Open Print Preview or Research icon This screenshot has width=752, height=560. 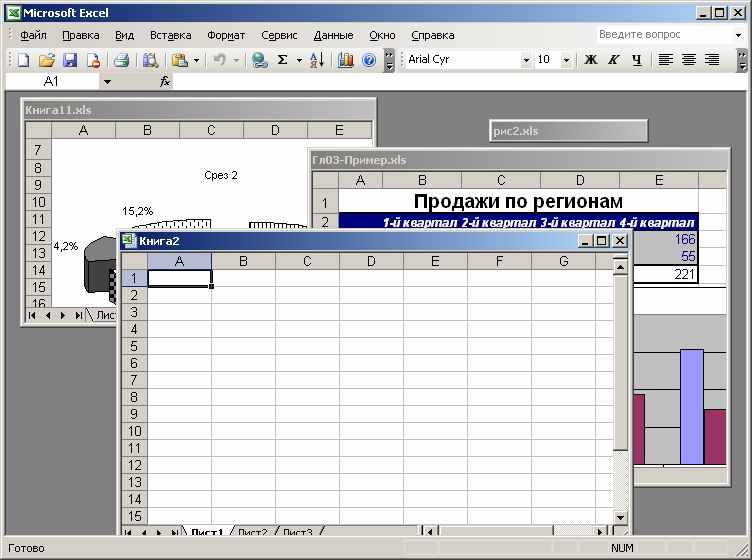(x=150, y=60)
